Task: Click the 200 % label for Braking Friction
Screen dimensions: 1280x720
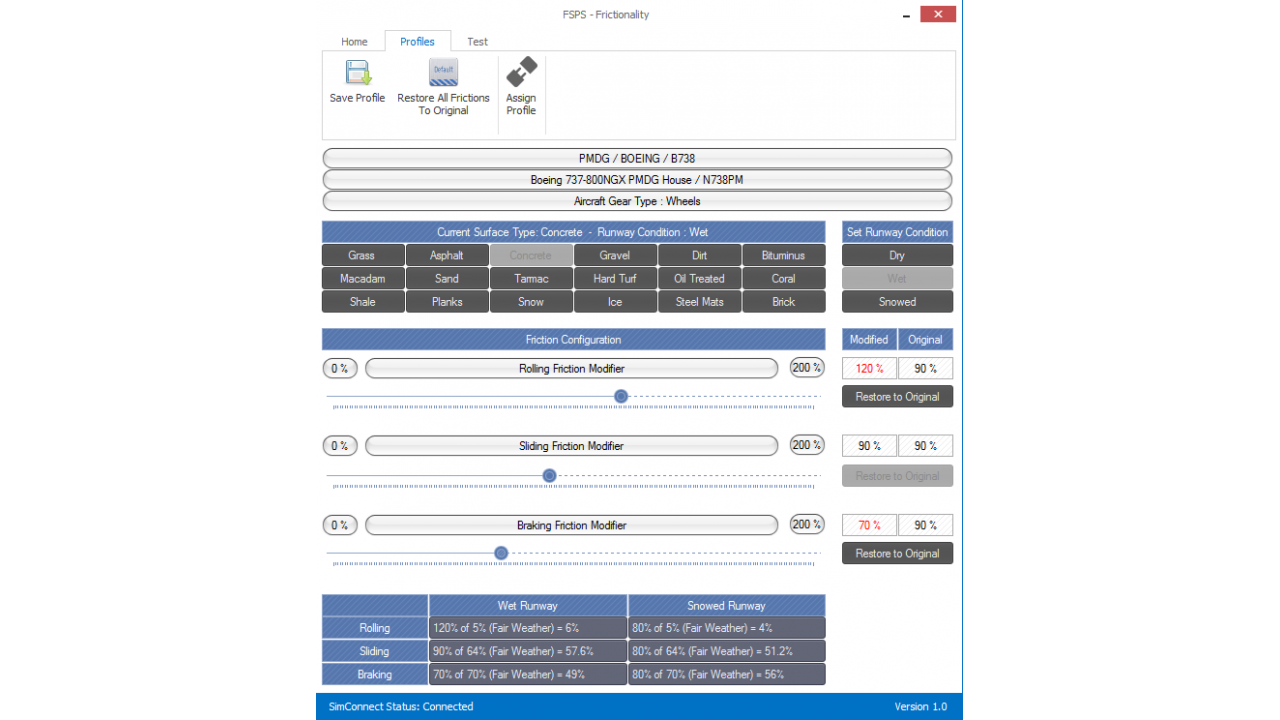Action: 807,525
